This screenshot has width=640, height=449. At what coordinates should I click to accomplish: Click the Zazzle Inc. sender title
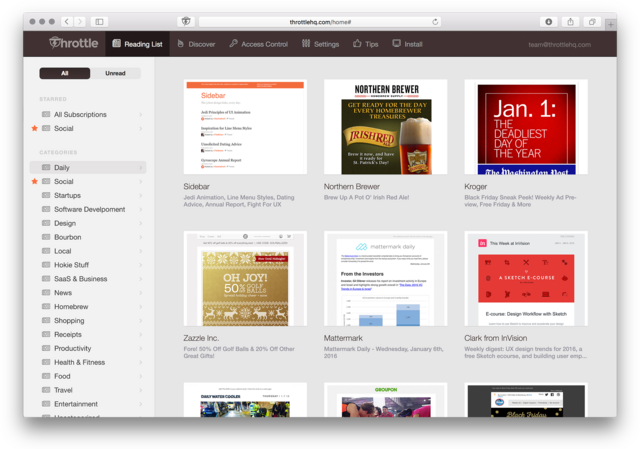(x=201, y=338)
